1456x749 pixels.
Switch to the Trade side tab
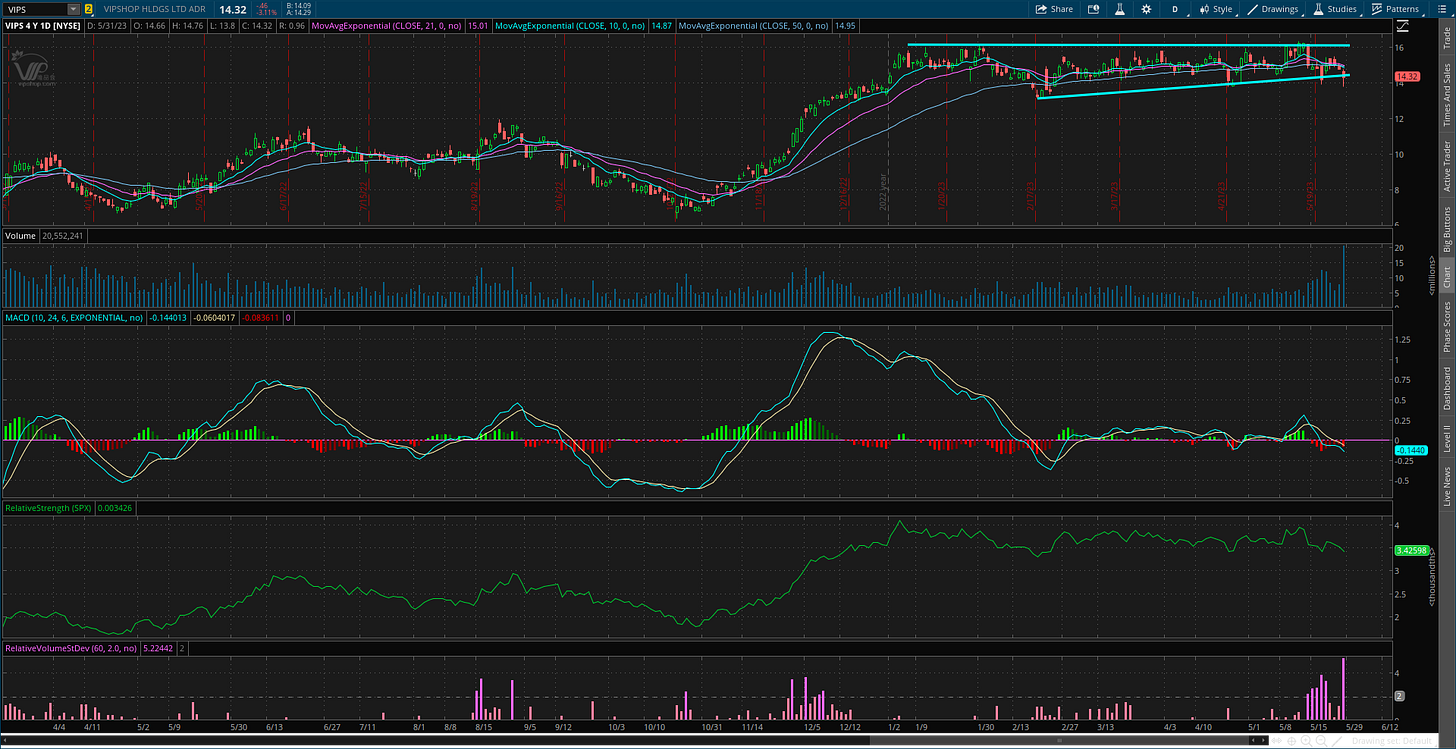pyautogui.click(x=1447, y=37)
